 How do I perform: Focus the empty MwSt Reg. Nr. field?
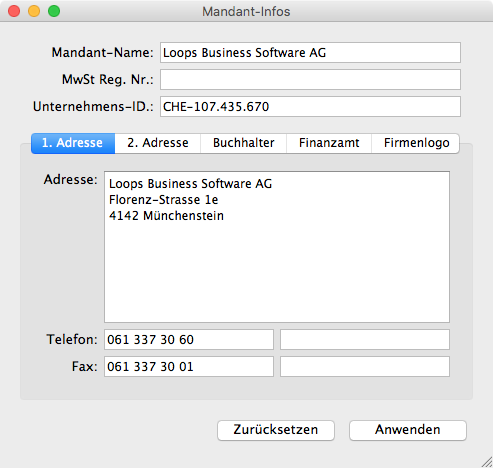310,80
